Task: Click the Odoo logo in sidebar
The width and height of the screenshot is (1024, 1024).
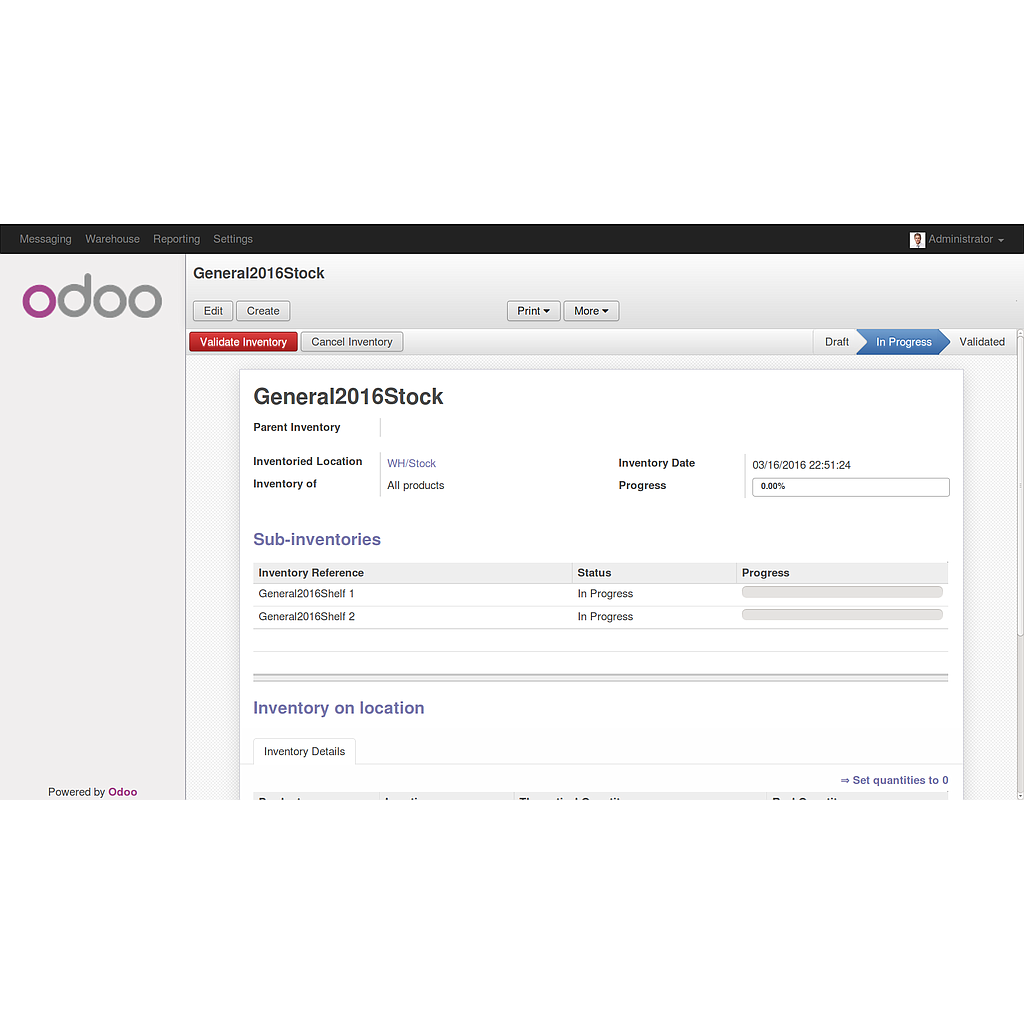Action: pos(92,297)
